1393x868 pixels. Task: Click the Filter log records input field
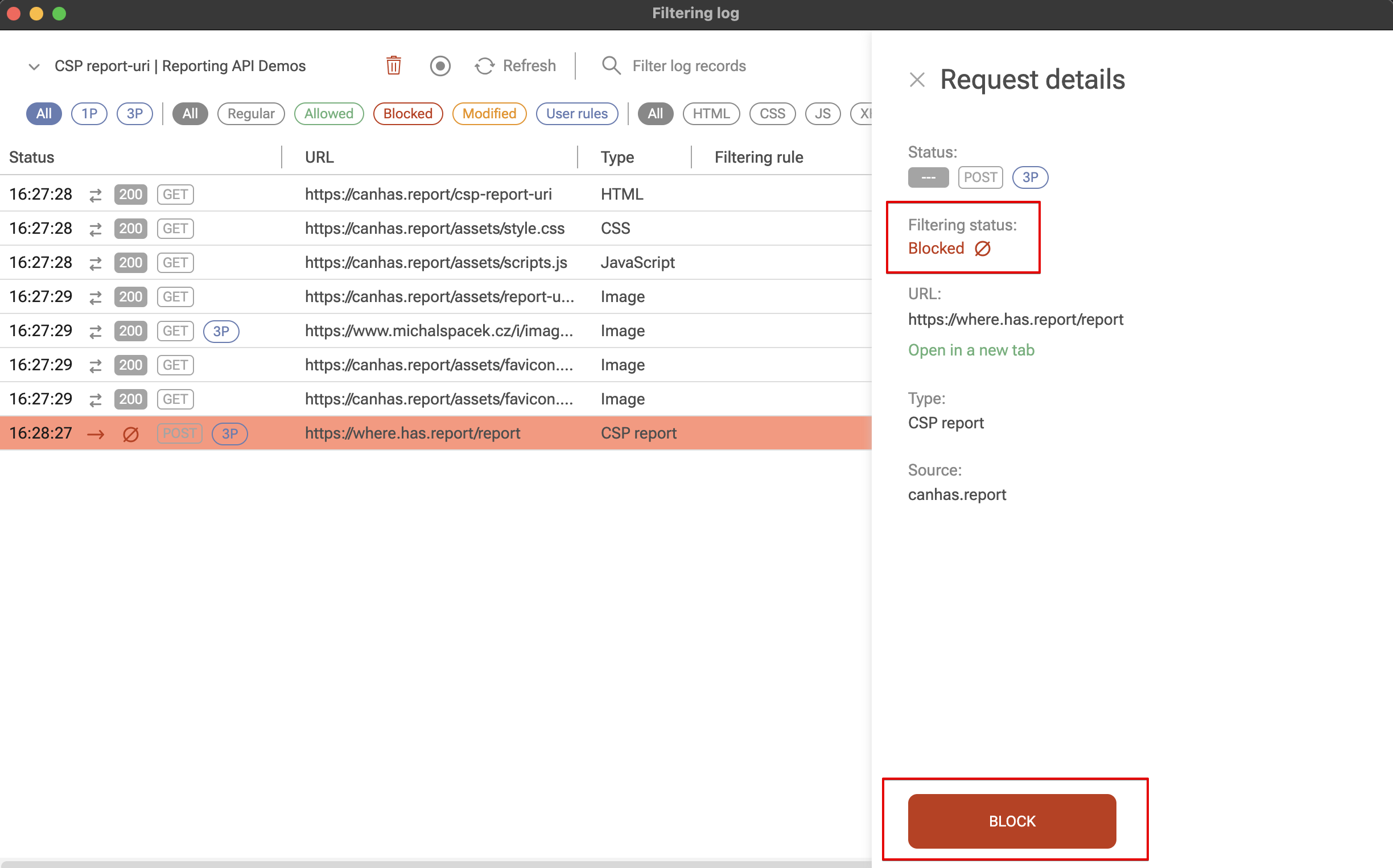(689, 65)
